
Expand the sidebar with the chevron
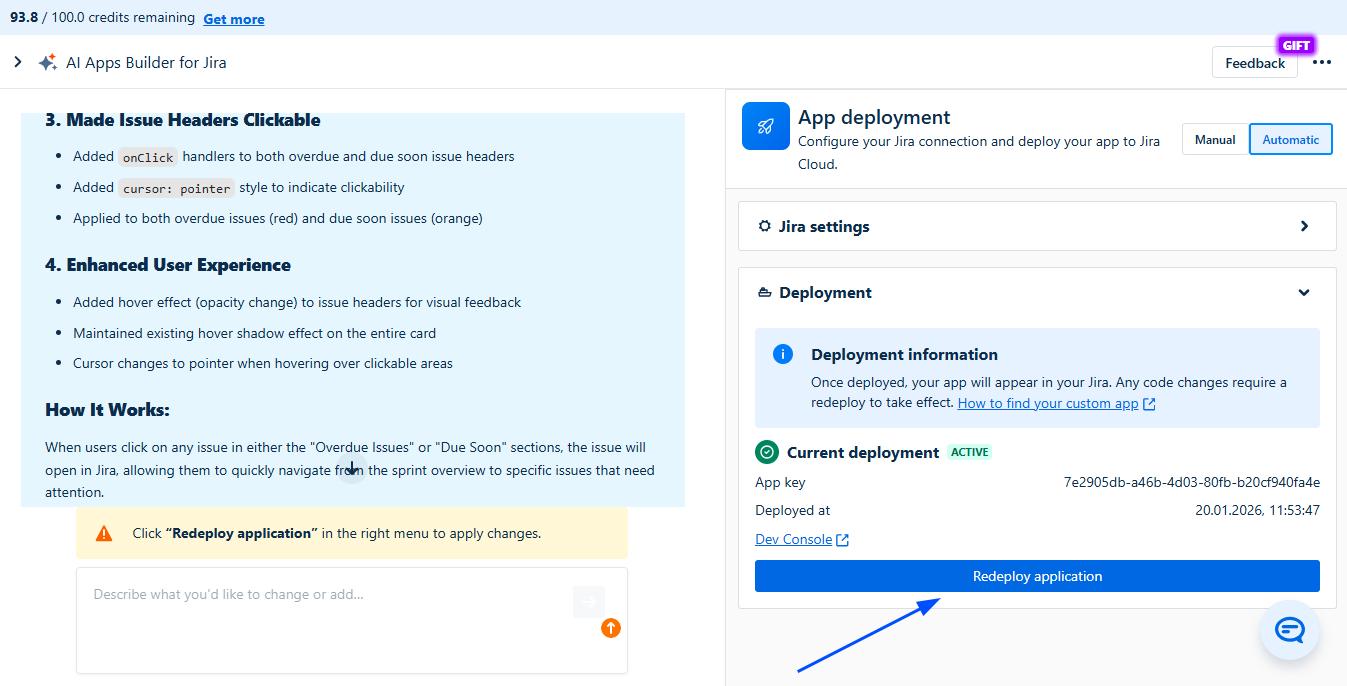pyautogui.click(x=17, y=62)
